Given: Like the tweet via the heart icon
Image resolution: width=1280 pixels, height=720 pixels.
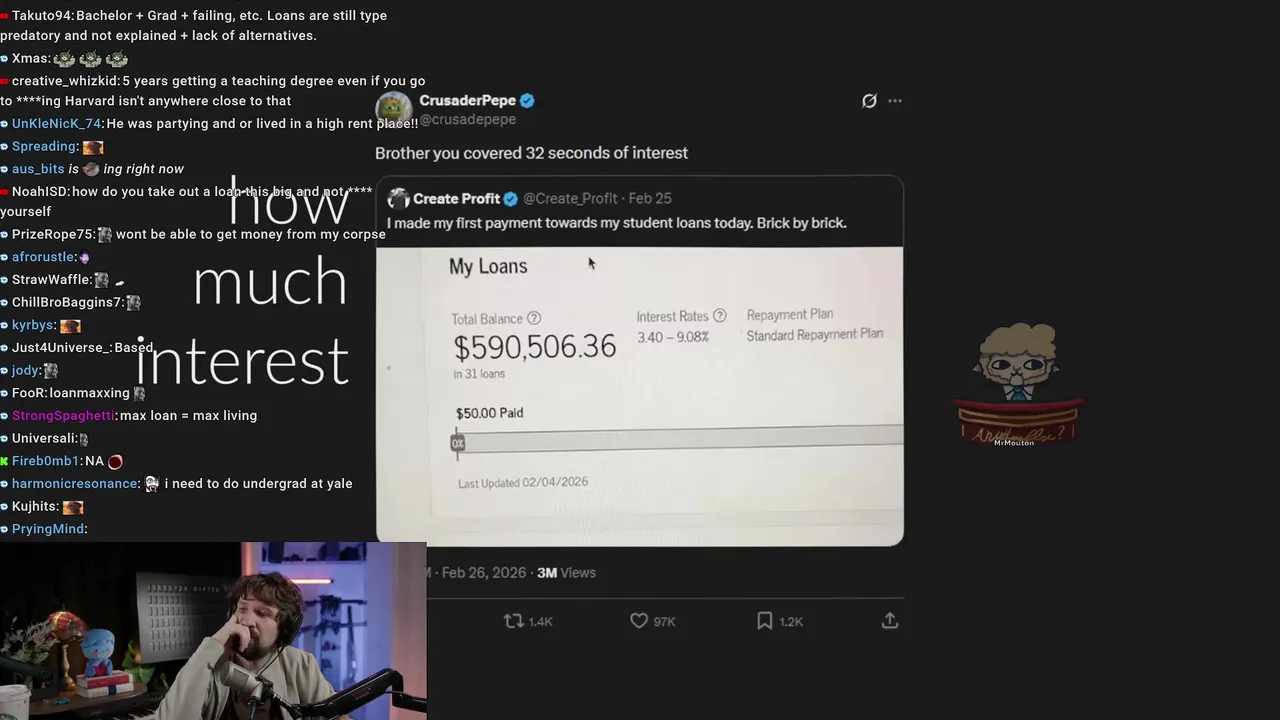Looking at the screenshot, I should (639, 621).
